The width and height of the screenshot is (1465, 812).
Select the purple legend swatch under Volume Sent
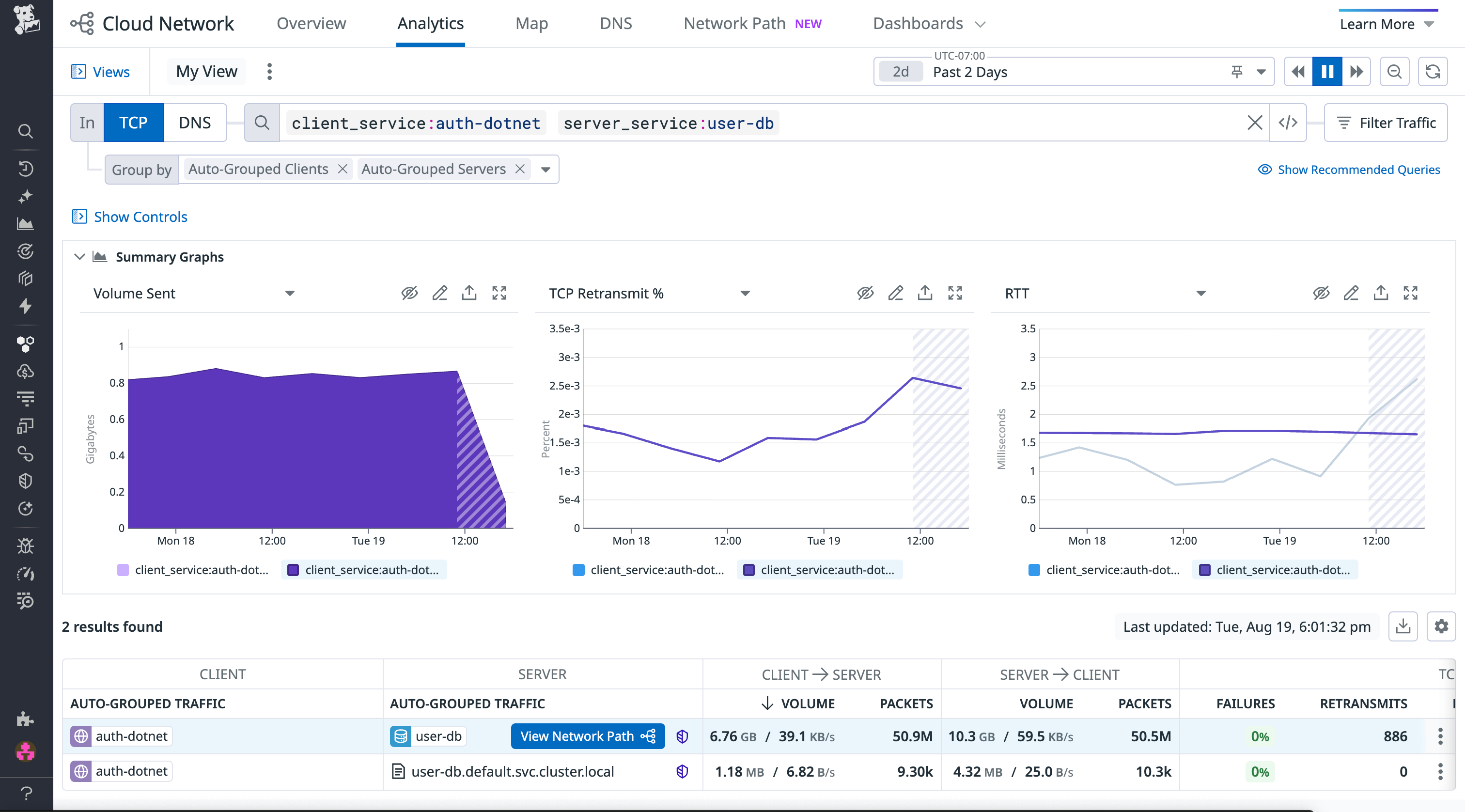click(294, 569)
